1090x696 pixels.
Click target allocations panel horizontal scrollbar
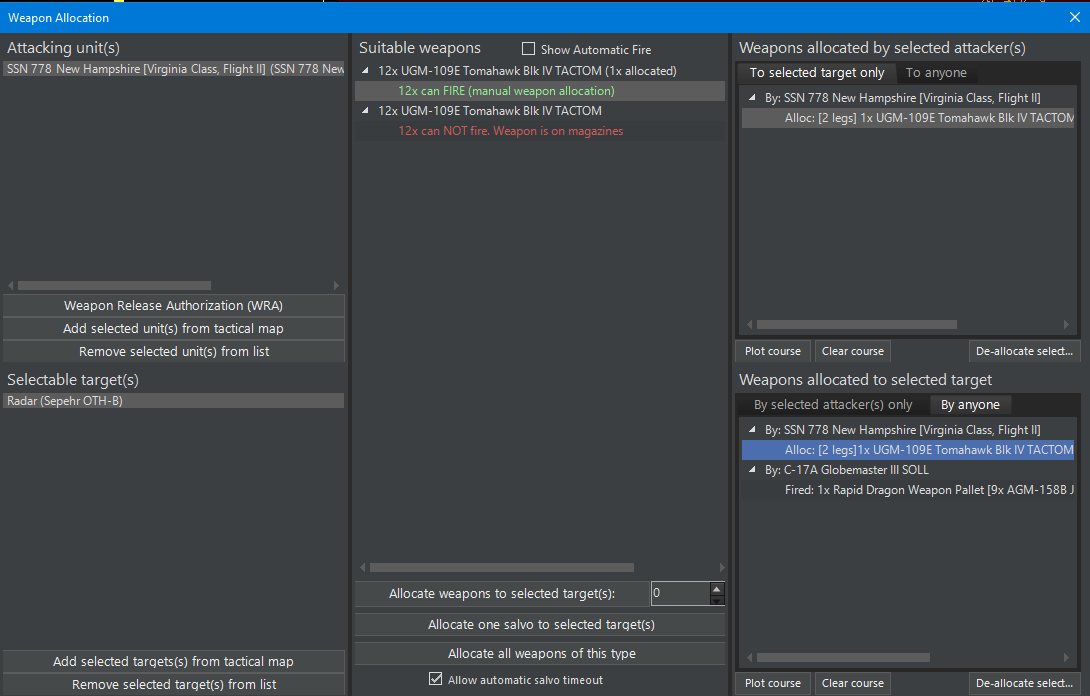[x=843, y=657]
